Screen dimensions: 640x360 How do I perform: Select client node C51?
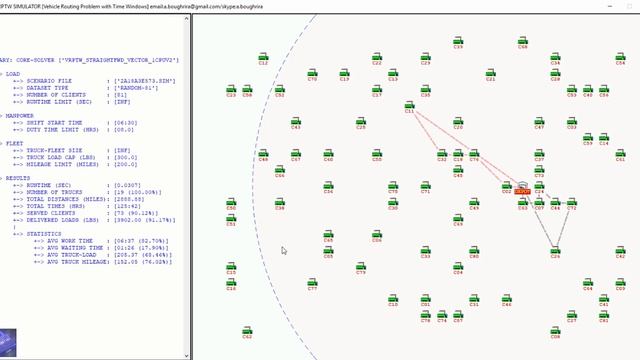pos(231,219)
